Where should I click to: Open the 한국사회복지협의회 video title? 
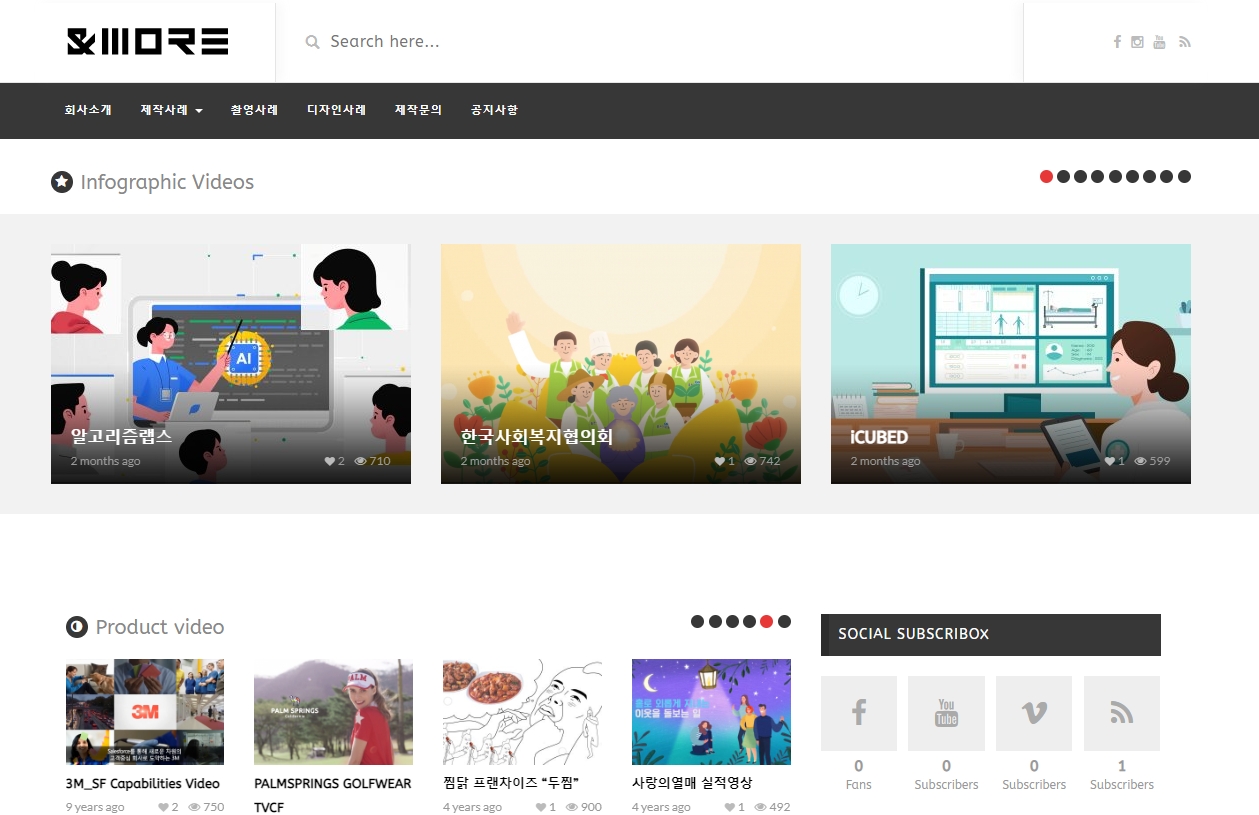pyautogui.click(x=536, y=437)
